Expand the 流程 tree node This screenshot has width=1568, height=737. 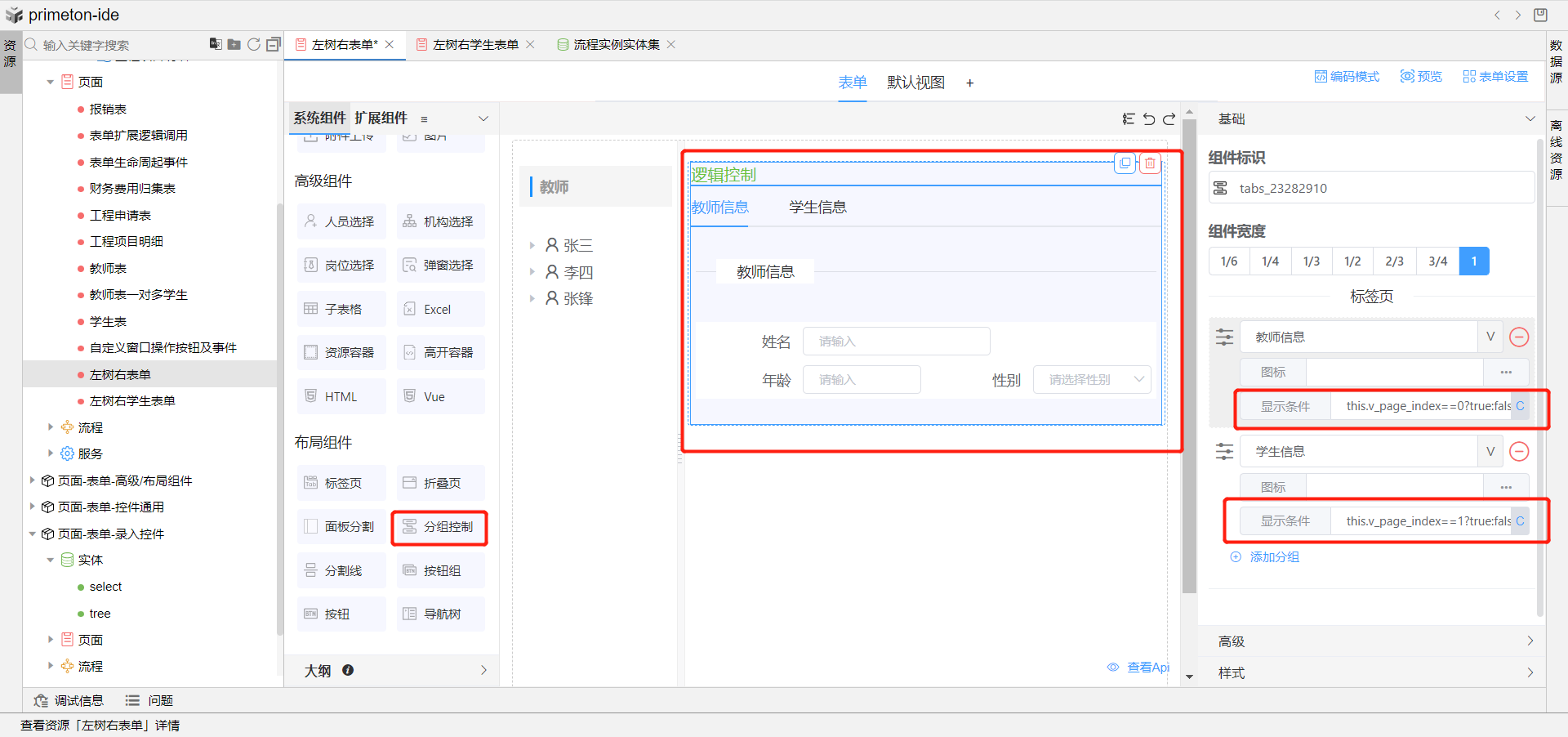tap(51, 427)
